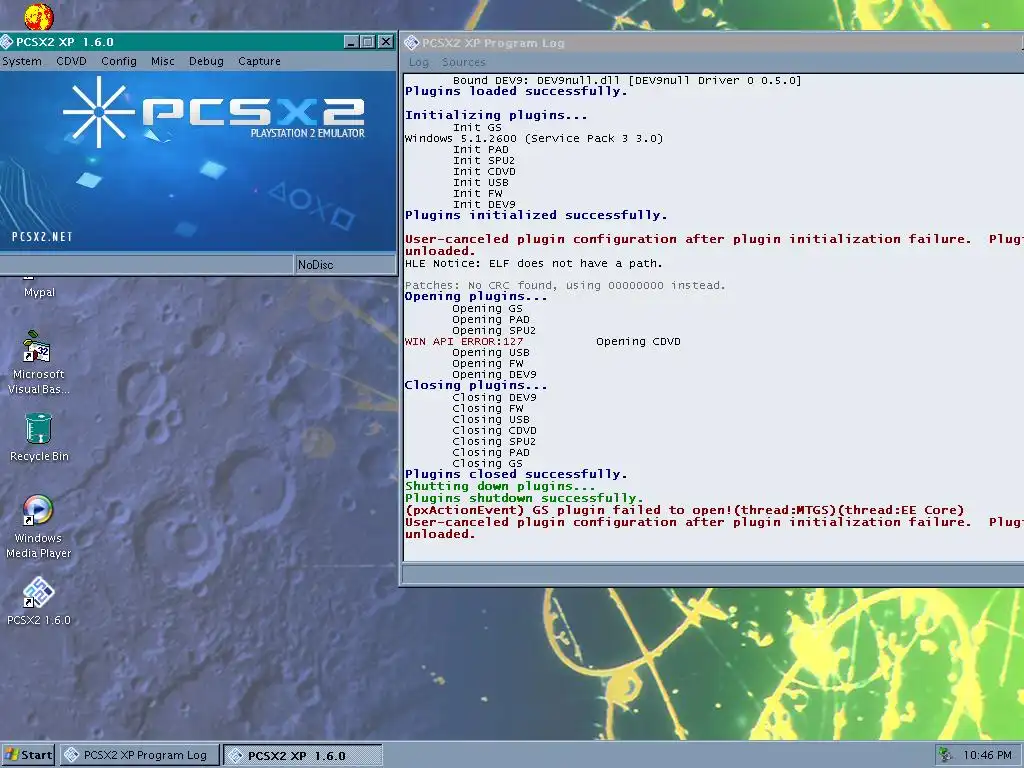Viewport: 1024px width, 768px height.
Task: Click the 'Patches: No CRC found' log line
Action: click(565, 285)
